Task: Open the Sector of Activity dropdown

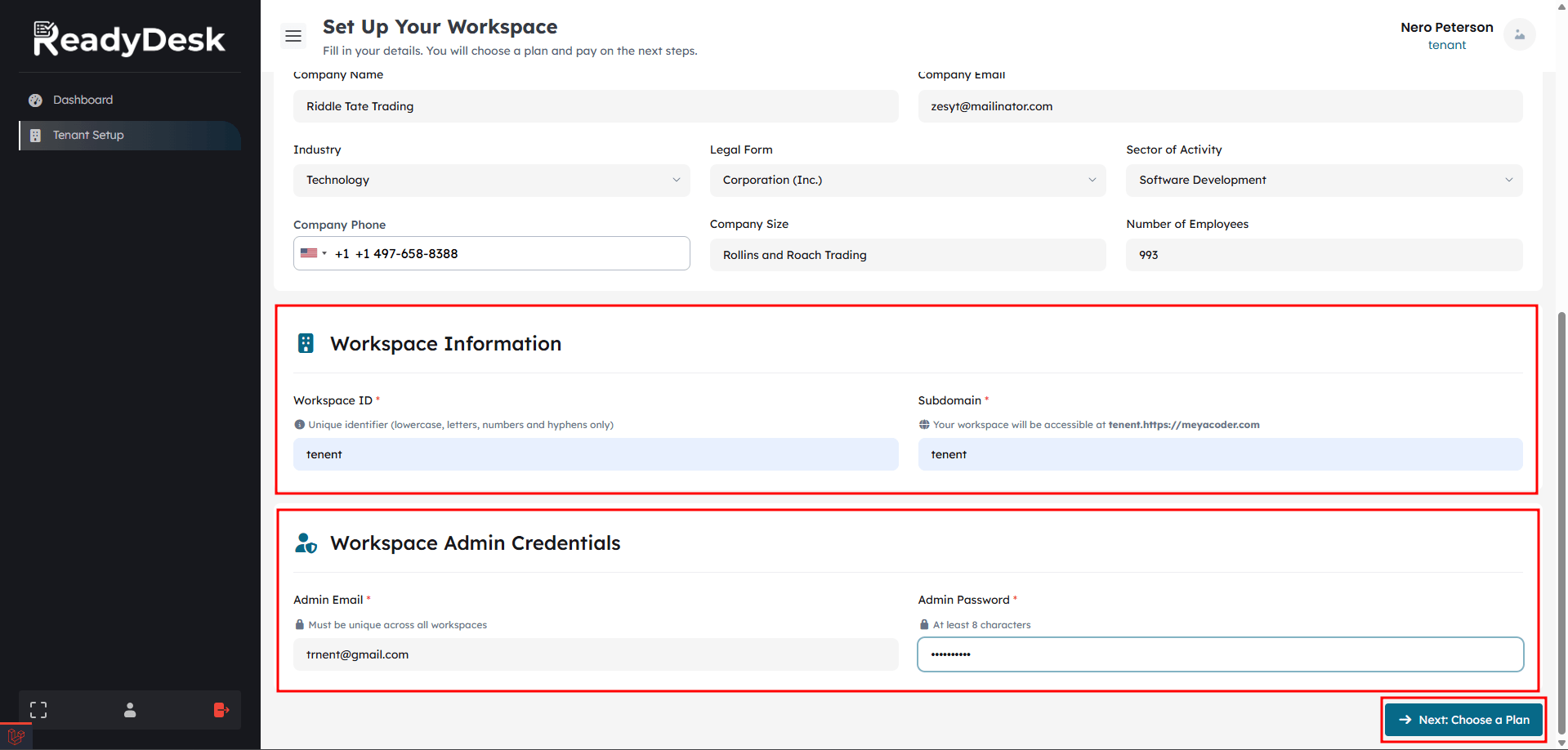Action: click(x=1324, y=181)
